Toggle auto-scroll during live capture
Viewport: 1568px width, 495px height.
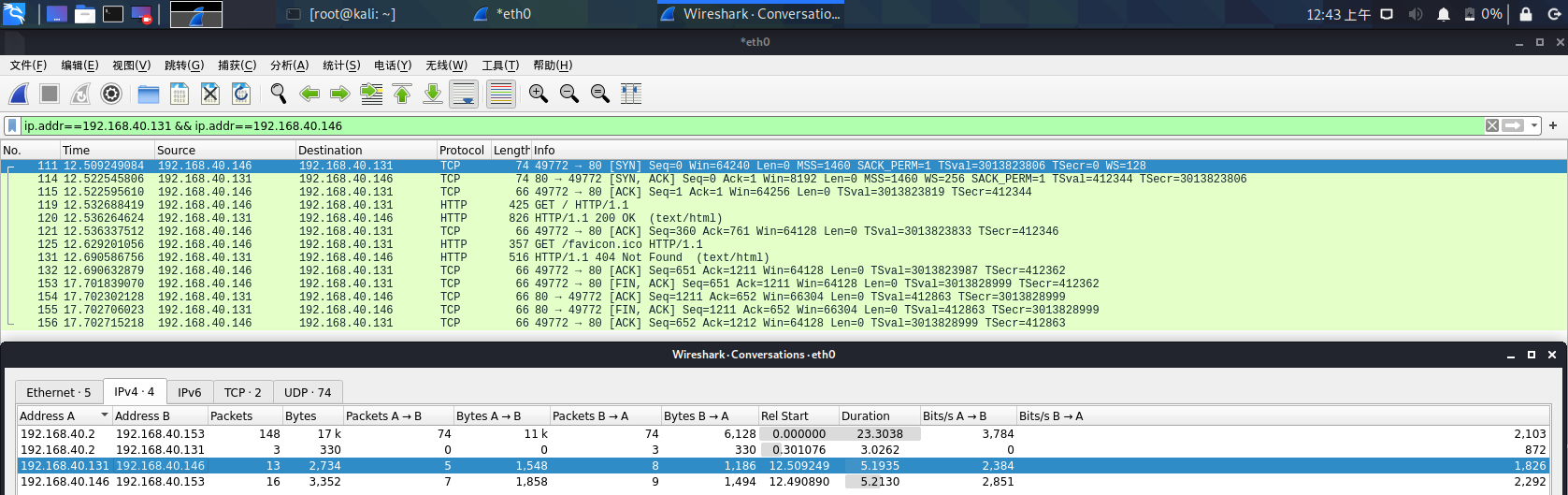pyautogui.click(x=464, y=94)
